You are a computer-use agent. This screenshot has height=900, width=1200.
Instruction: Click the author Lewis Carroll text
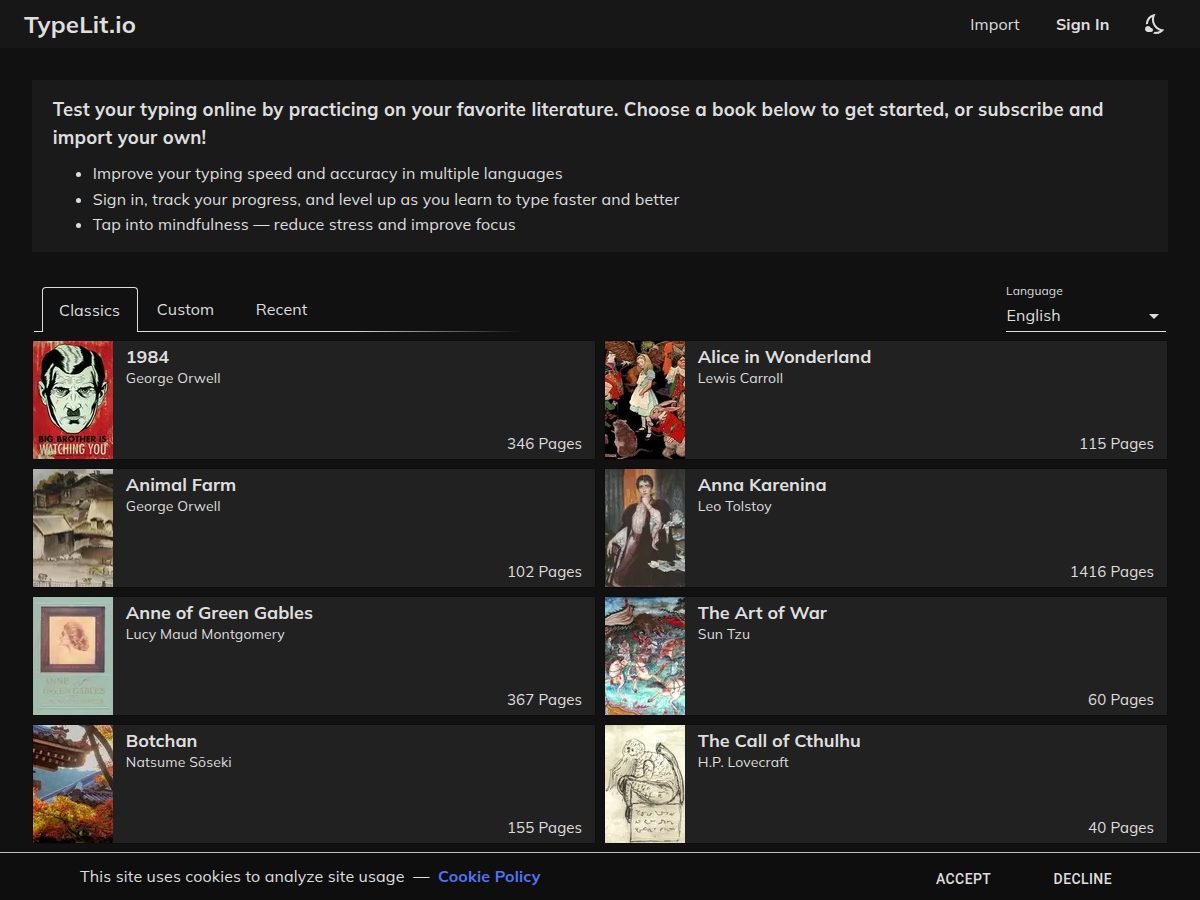coord(740,378)
